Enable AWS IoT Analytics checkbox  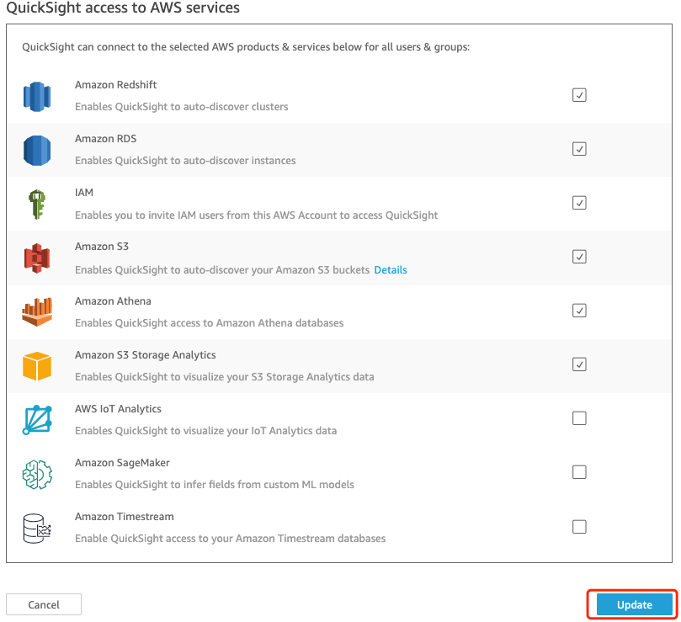tap(579, 419)
